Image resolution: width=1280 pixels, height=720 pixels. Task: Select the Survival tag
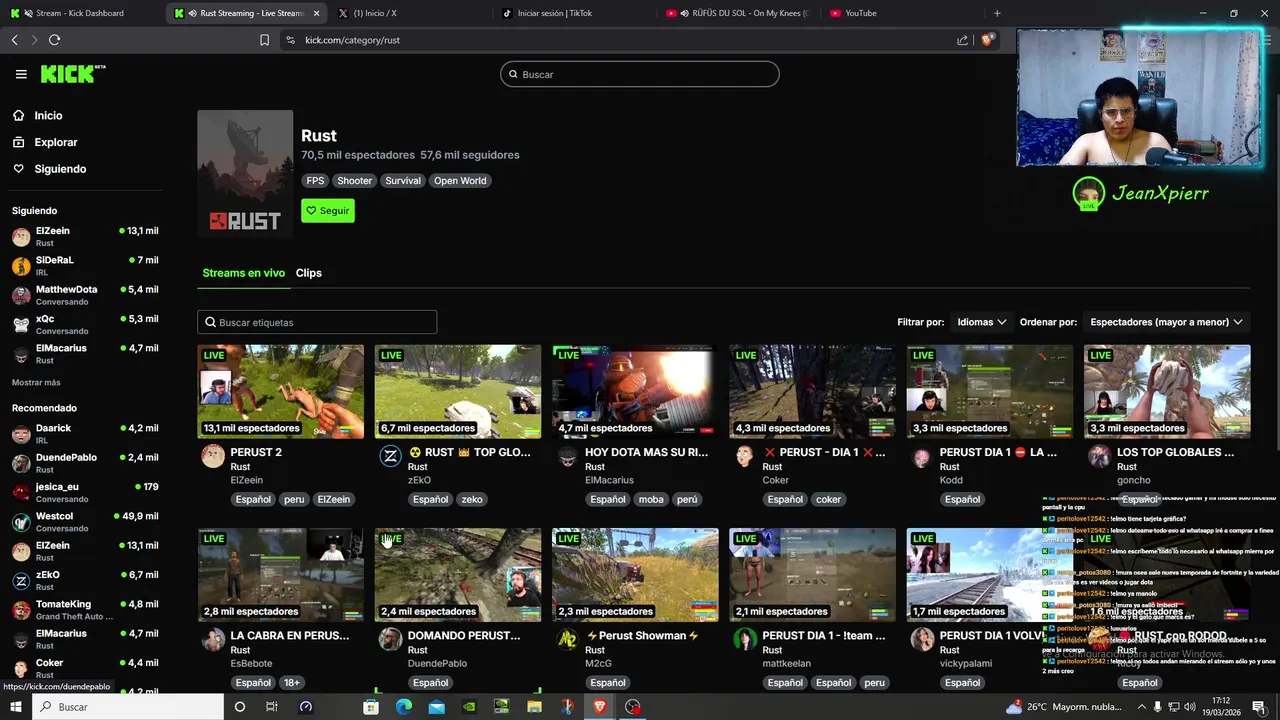click(x=403, y=181)
